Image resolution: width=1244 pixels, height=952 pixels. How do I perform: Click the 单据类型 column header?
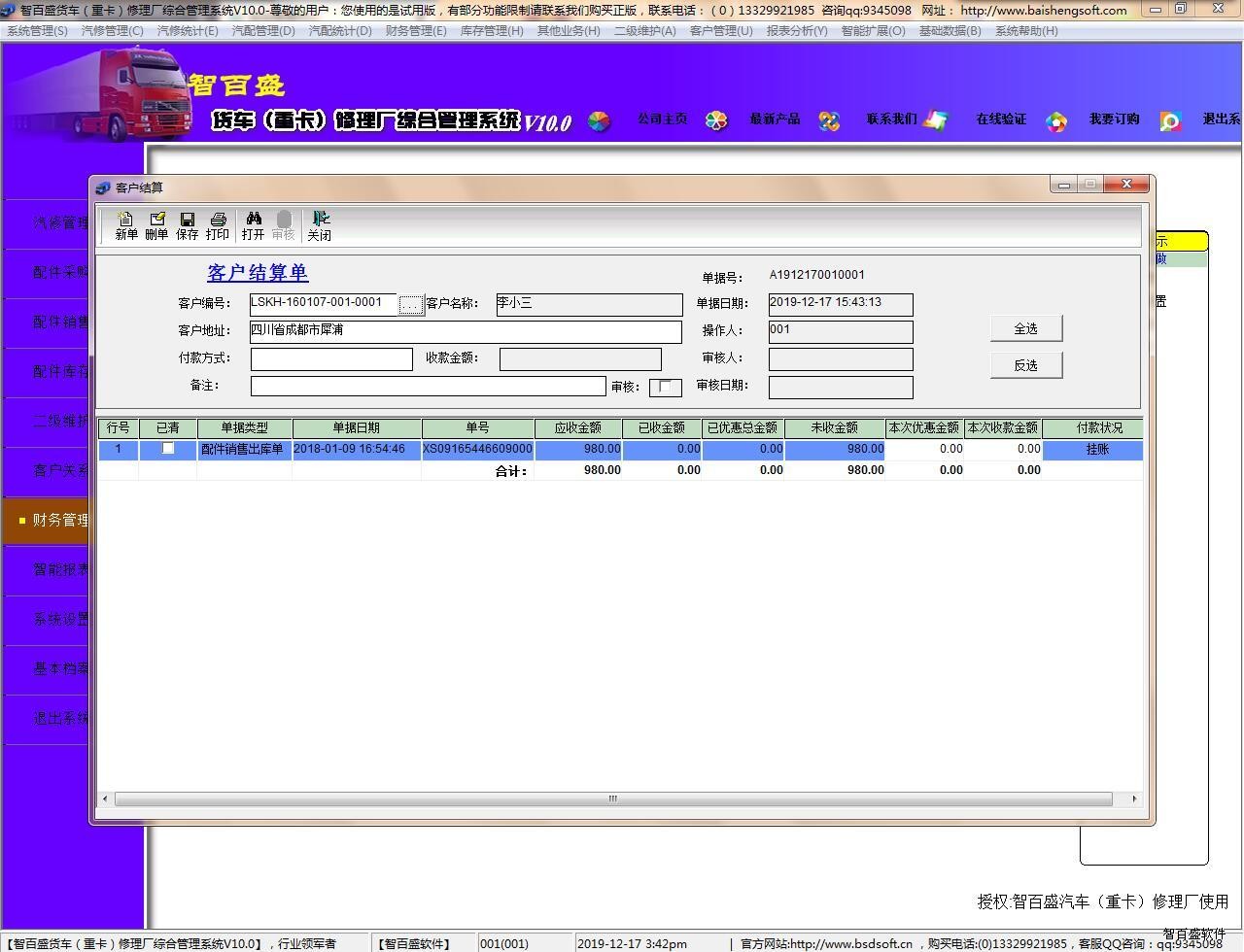245,428
